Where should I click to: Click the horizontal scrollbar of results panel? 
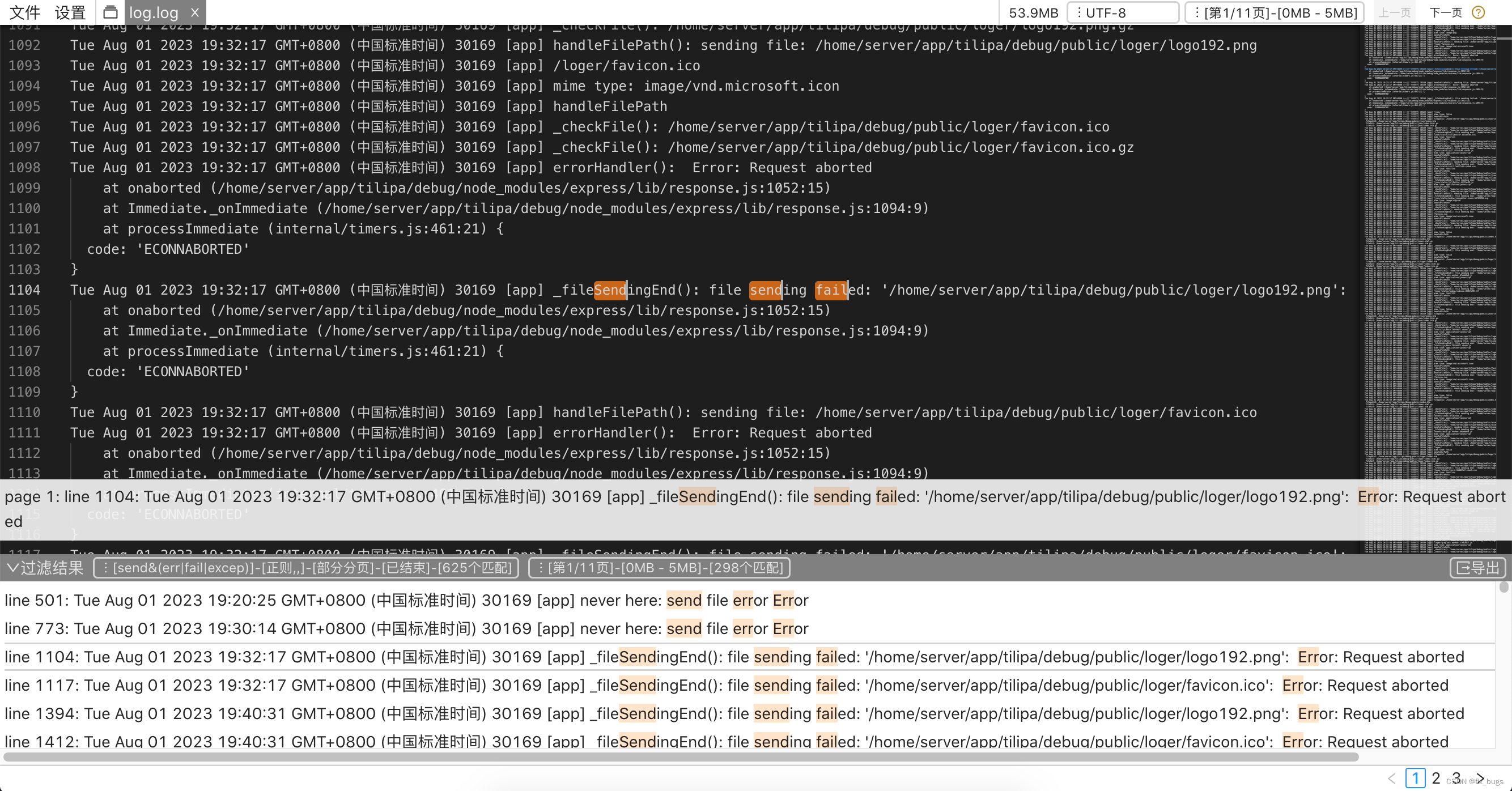pos(681,757)
